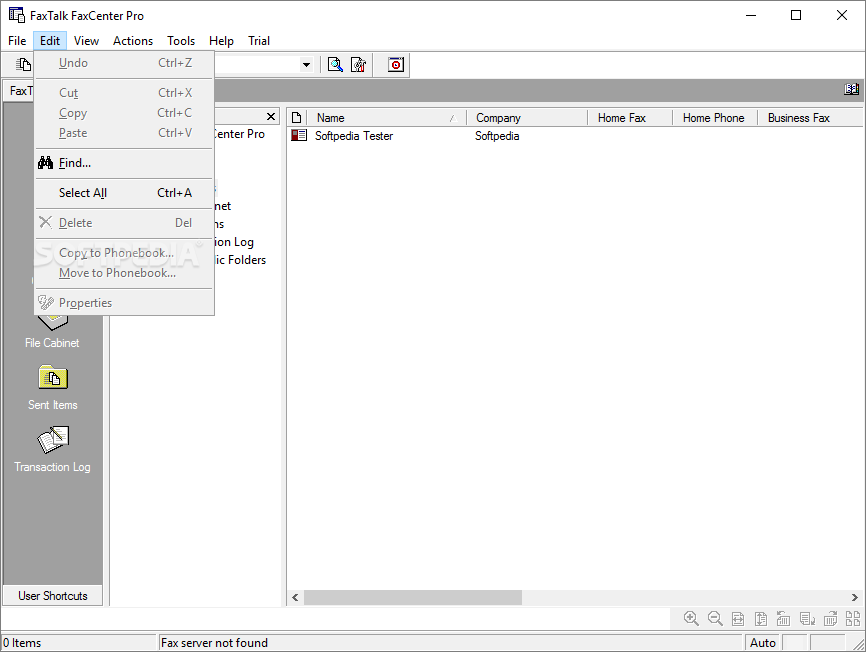Screen dimensions: 866x652
Task: Sort by the Home Fax column
Action: point(630,118)
